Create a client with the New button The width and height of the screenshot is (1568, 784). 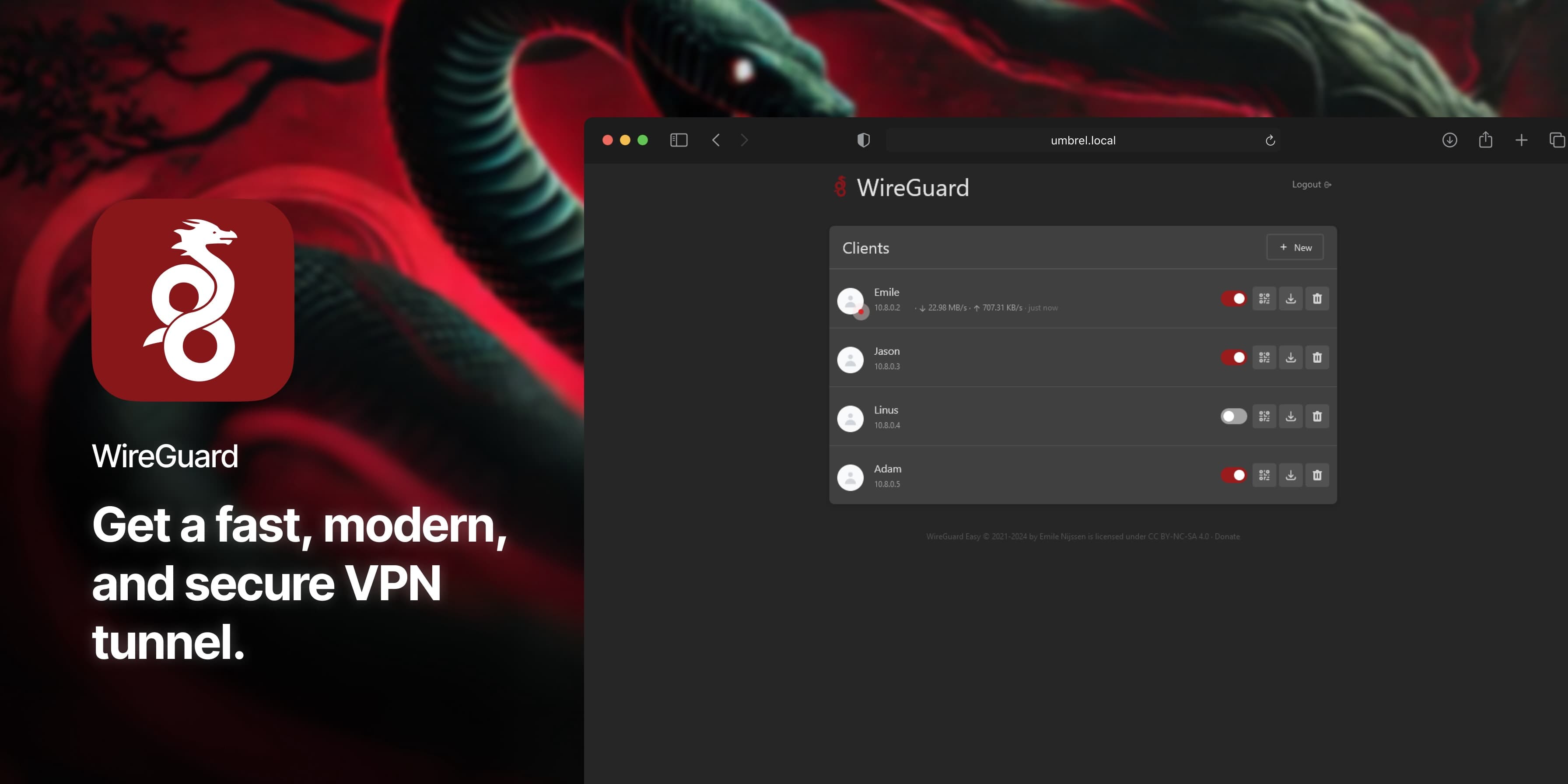1295,247
